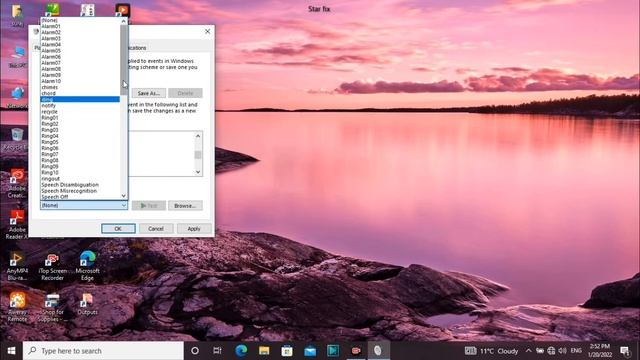Close the Sound dialog window
The height and width of the screenshot is (360, 640).
point(207,31)
